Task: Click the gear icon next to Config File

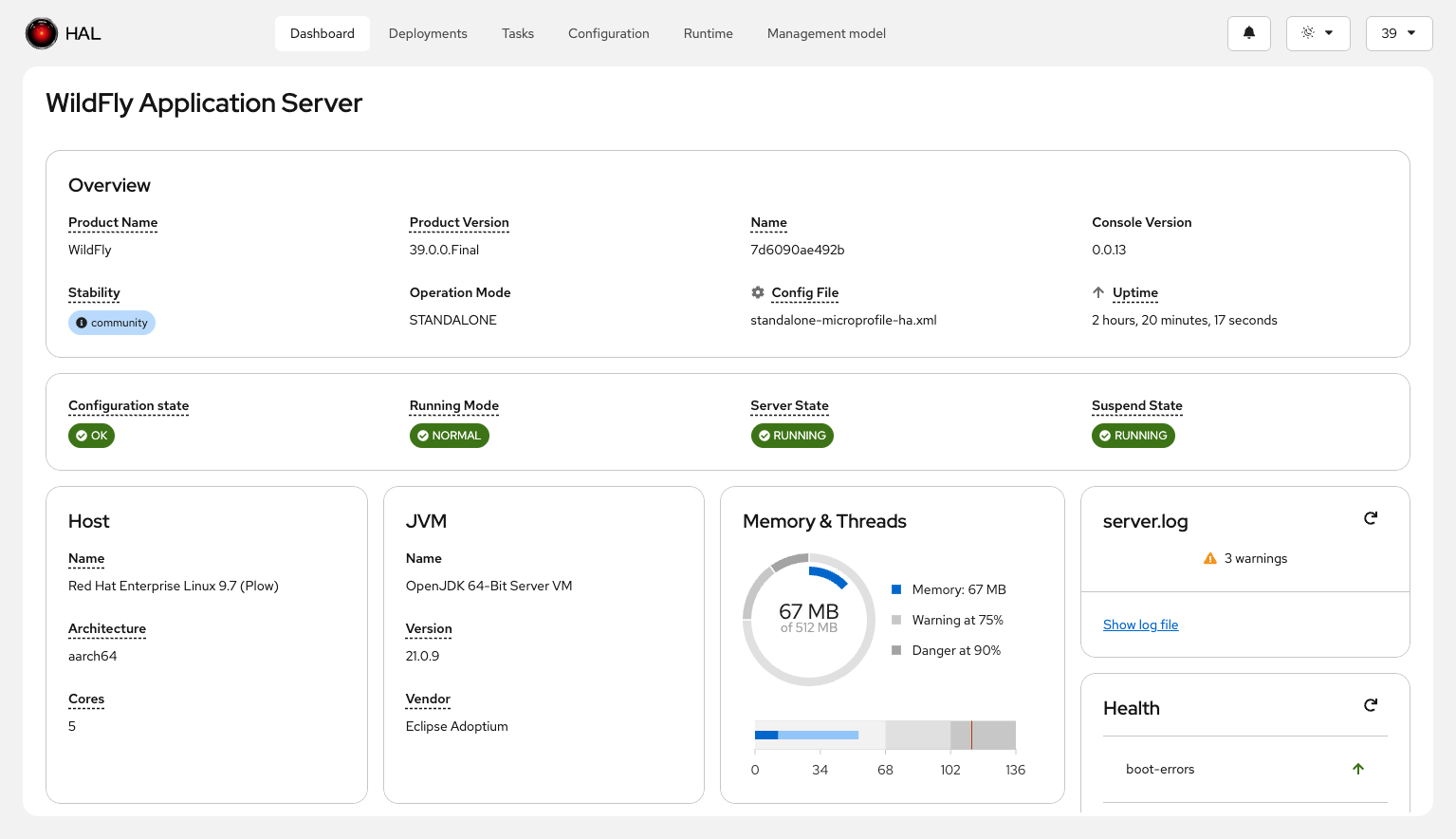Action: (758, 292)
